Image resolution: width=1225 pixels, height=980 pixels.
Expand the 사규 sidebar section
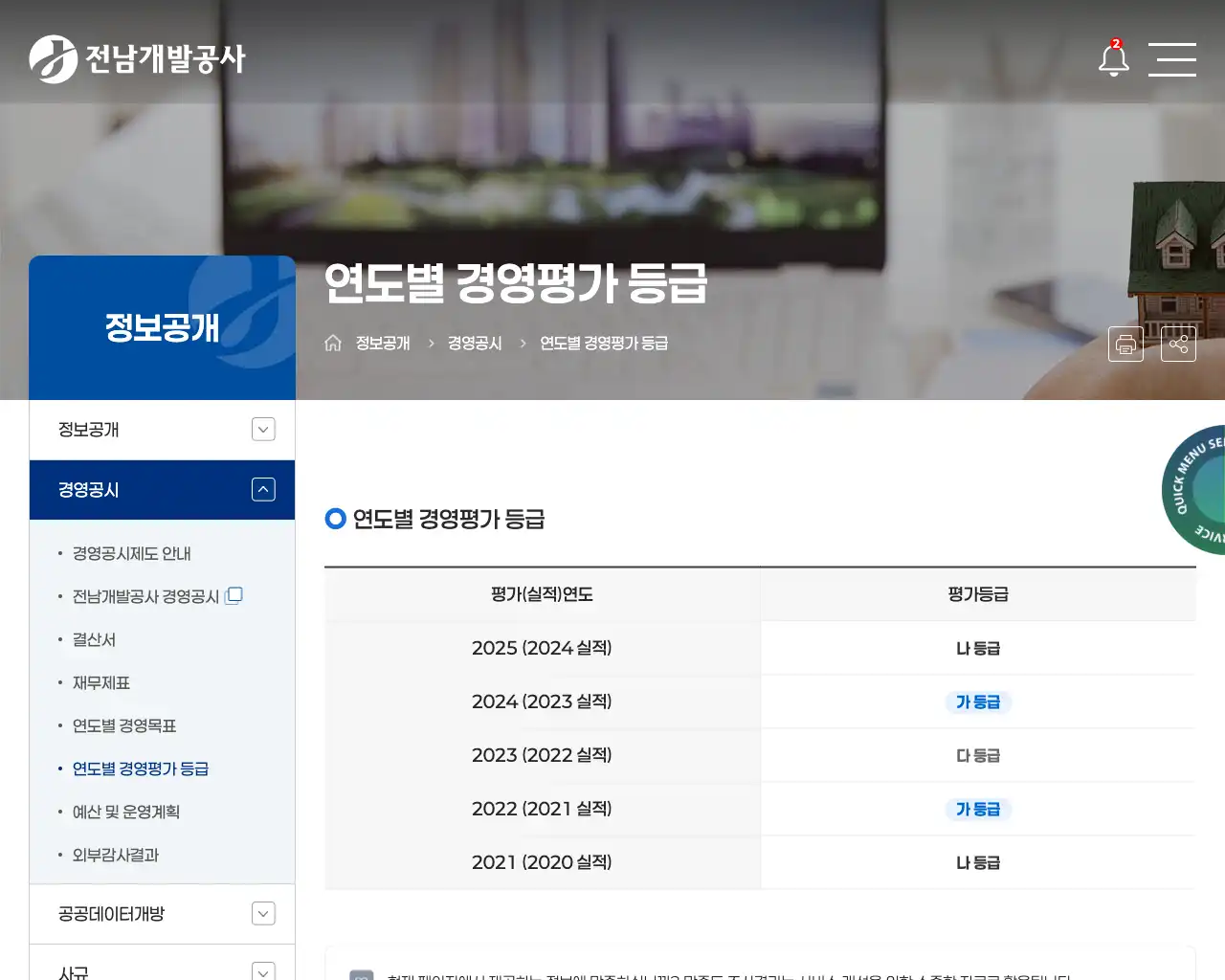click(x=263, y=971)
